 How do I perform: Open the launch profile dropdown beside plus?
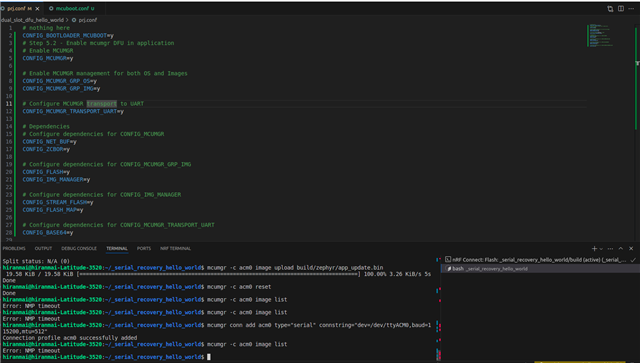(601, 249)
